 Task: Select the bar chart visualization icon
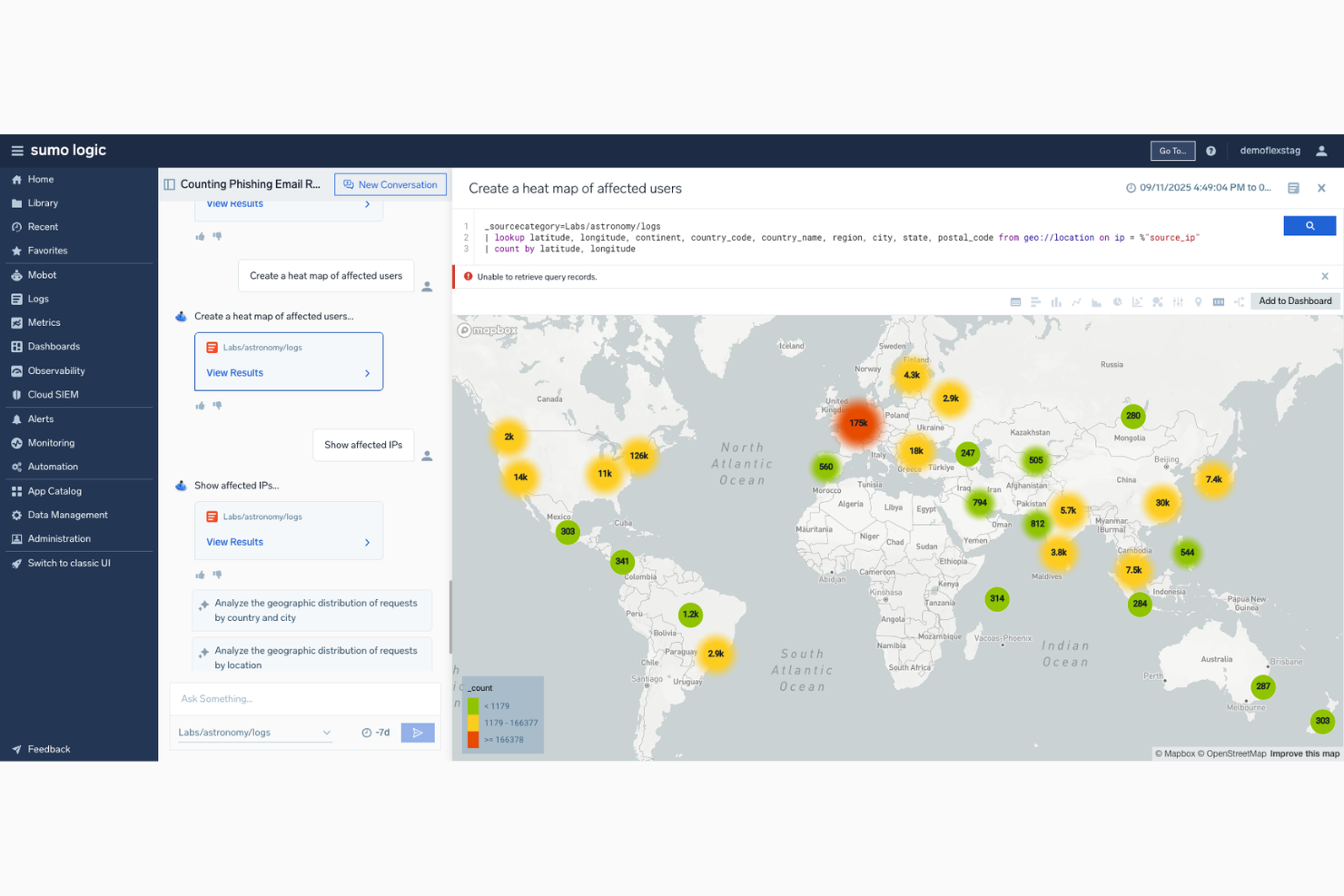1057,300
